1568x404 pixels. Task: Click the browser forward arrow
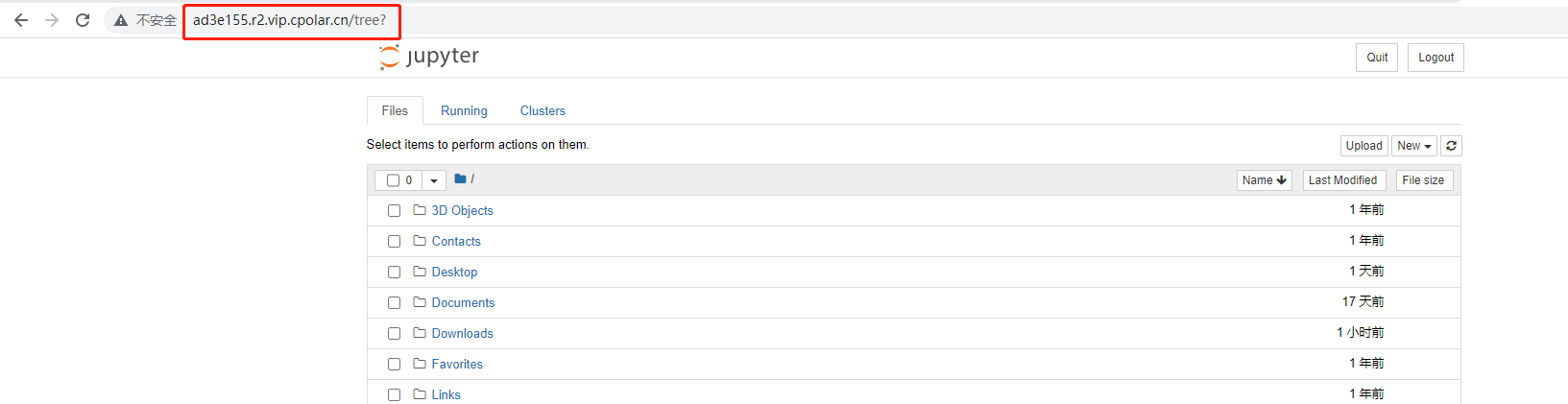(52, 20)
